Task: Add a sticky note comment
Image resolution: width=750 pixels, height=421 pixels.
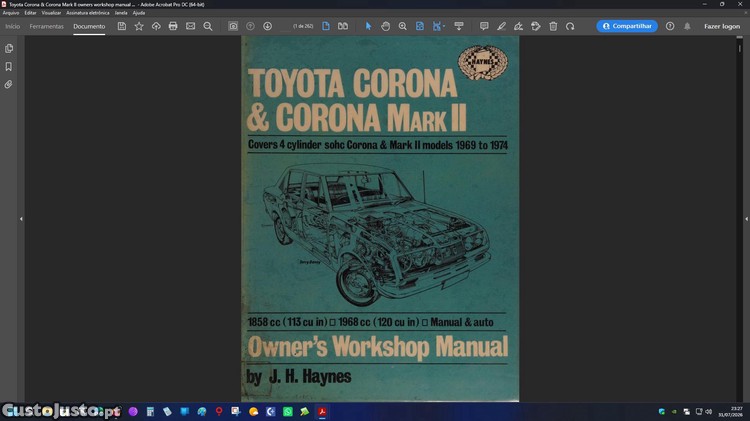Action: coord(484,26)
